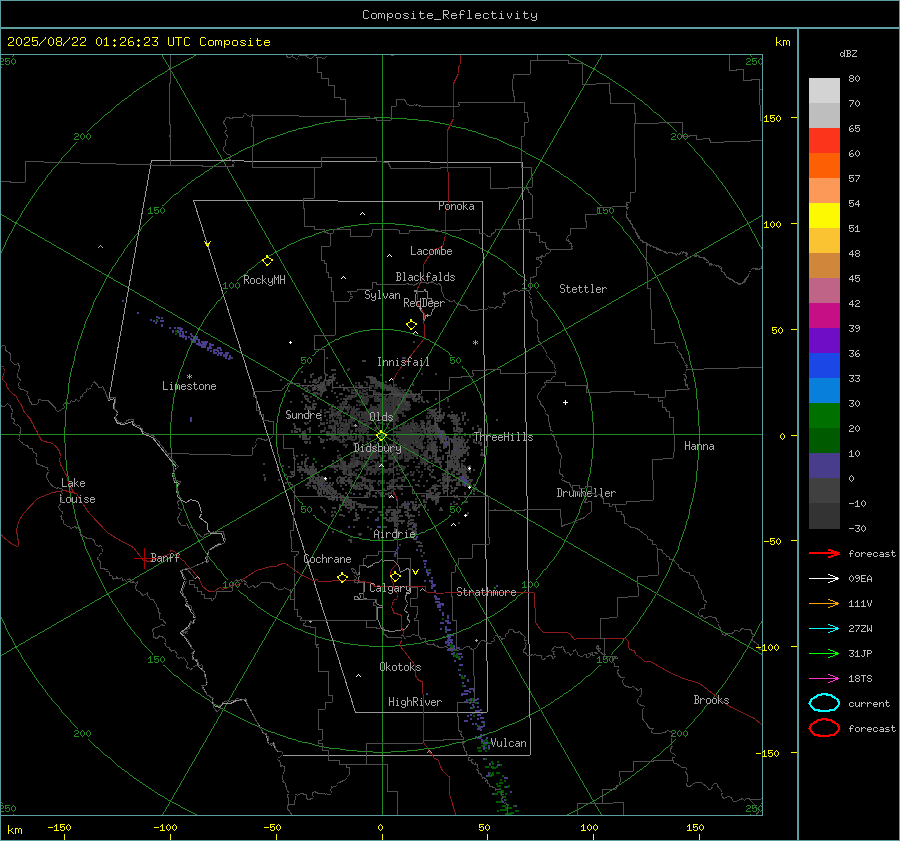Click the yellow diamond marker beside RockyMH
The height and width of the screenshot is (841, 900).
tap(267, 261)
